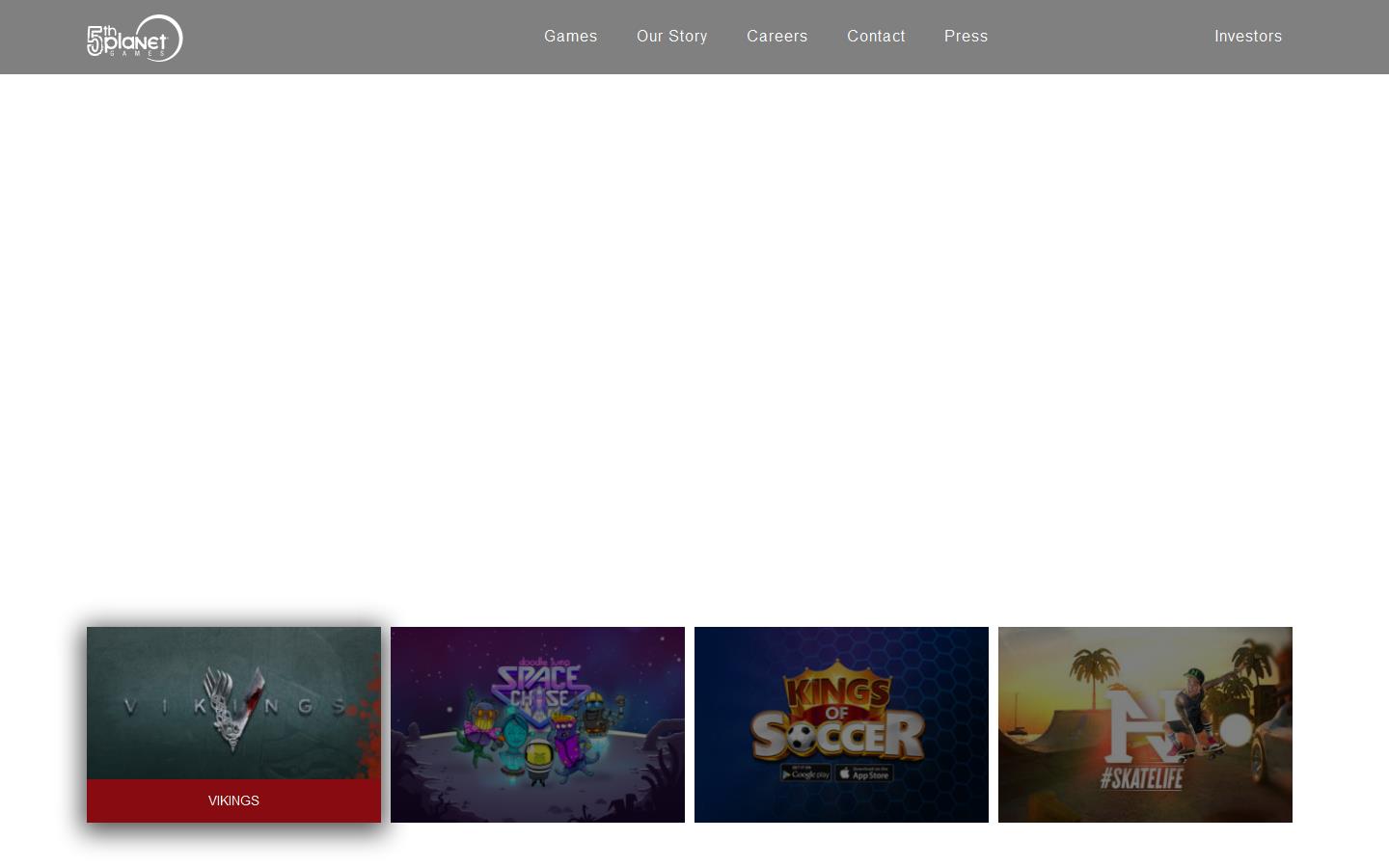Click the 5th Planet Games logo
The width and height of the screenshot is (1389, 868).
click(x=135, y=38)
